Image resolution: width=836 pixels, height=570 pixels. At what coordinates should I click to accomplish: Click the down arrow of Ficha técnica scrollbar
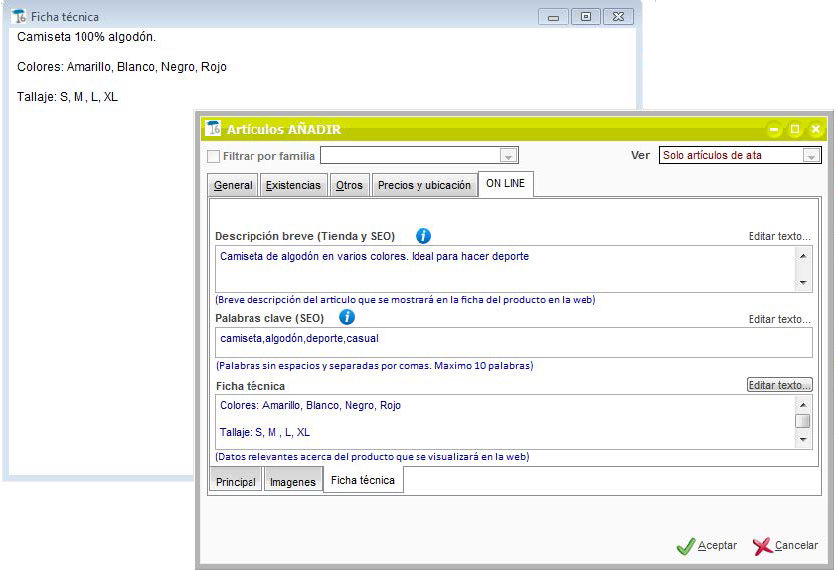tap(803, 440)
